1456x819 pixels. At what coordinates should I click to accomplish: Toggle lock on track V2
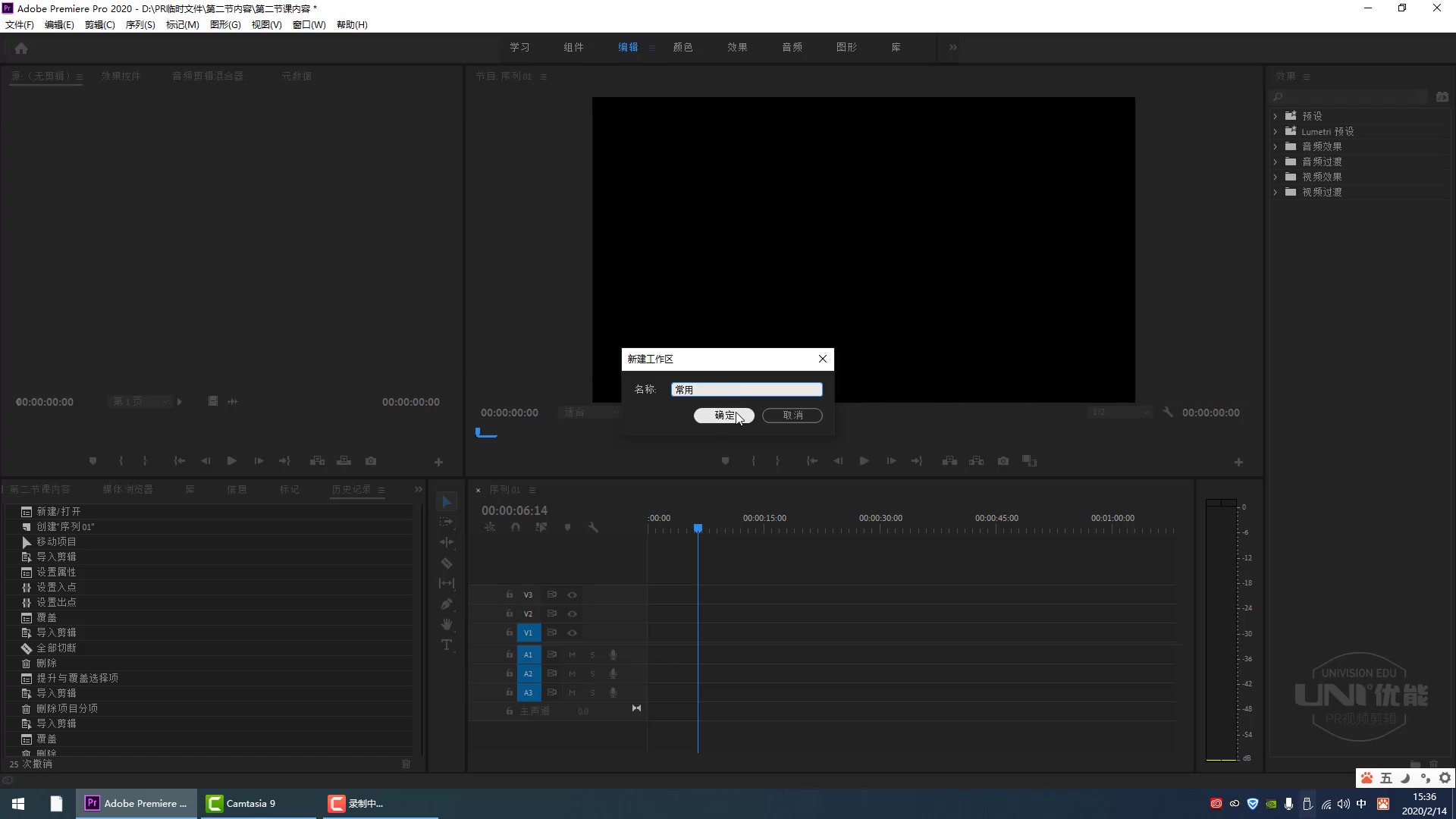[x=510, y=613]
